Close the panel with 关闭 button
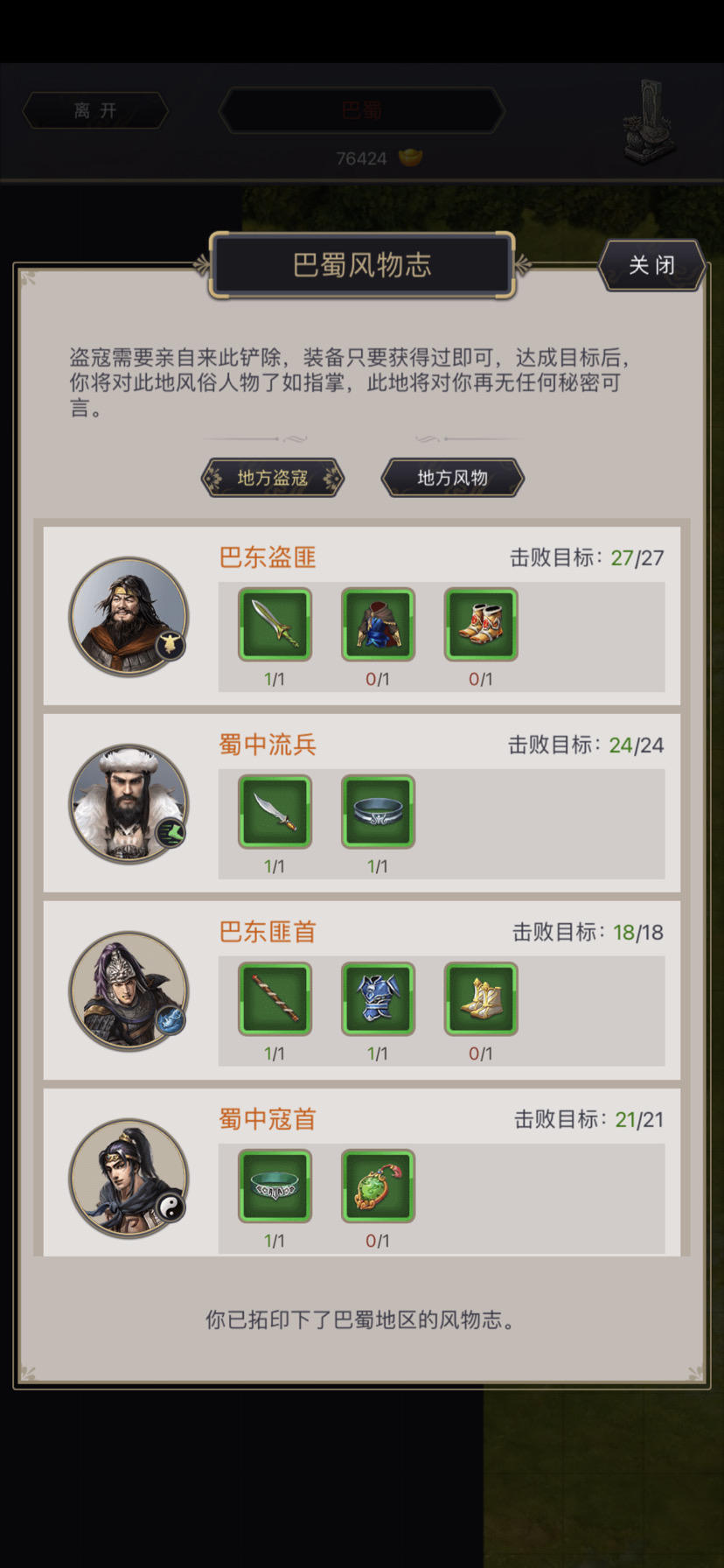Viewport: 724px width, 1568px height. pyautogui.click(x=652, y=265)
